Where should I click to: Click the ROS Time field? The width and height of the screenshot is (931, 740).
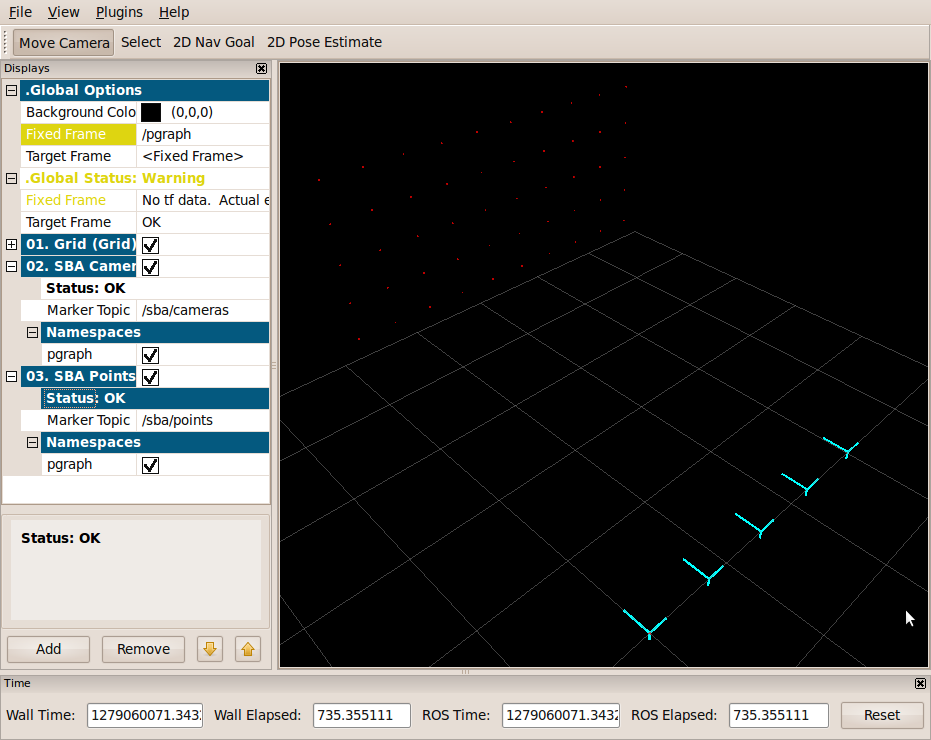pyautogui.click(x=560, y=715)
